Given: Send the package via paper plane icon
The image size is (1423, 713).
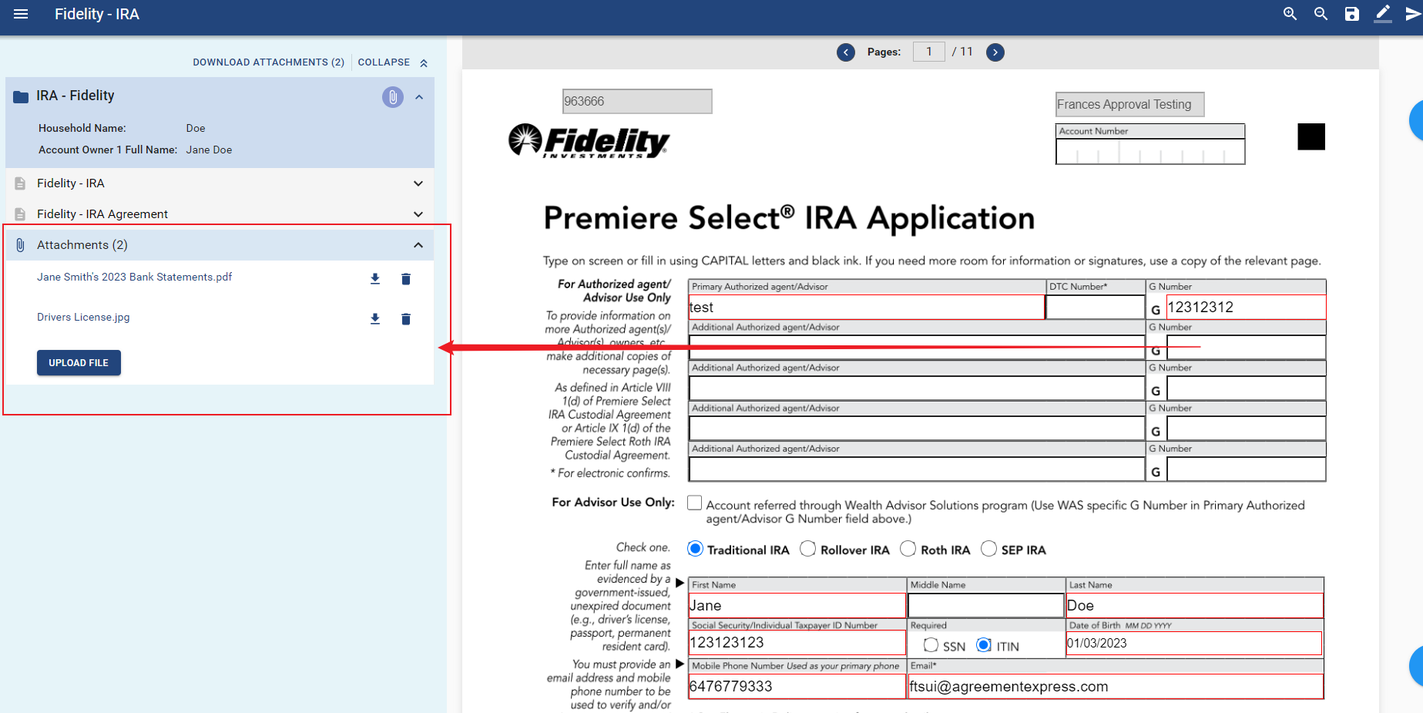Looking at the screenshot, I should point(1412,14).
